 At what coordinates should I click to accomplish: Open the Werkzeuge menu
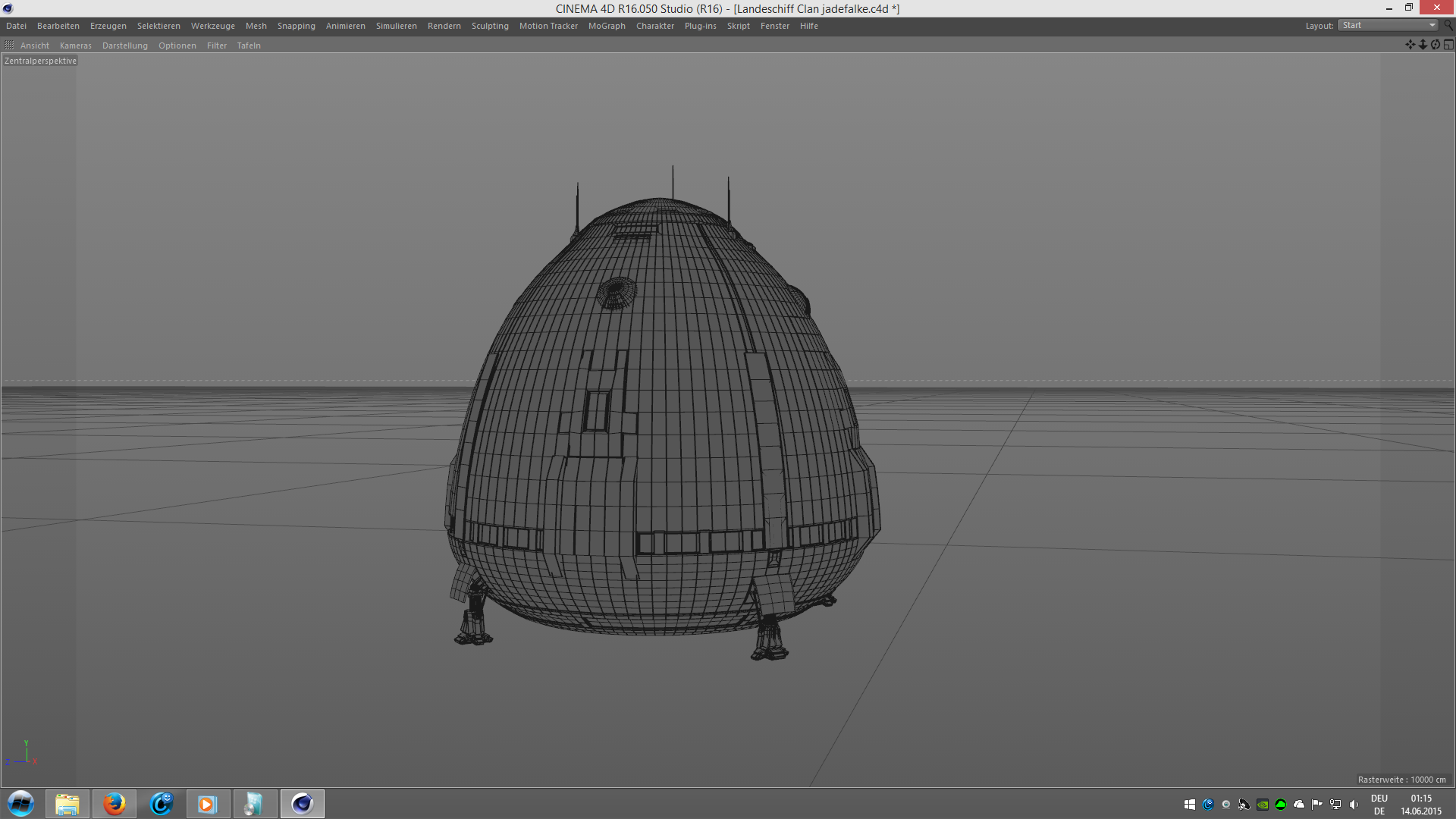213,26
